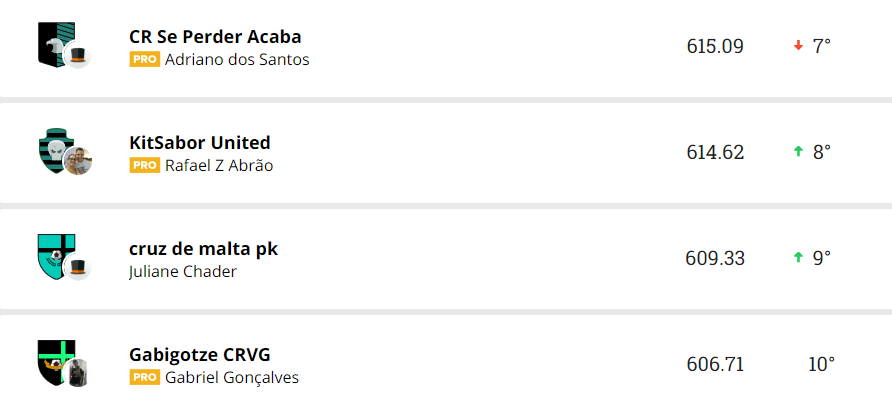The height and width of the screenshot is (410, 892).
Task: Click the 615.09 points score
Action: point(715,46)
